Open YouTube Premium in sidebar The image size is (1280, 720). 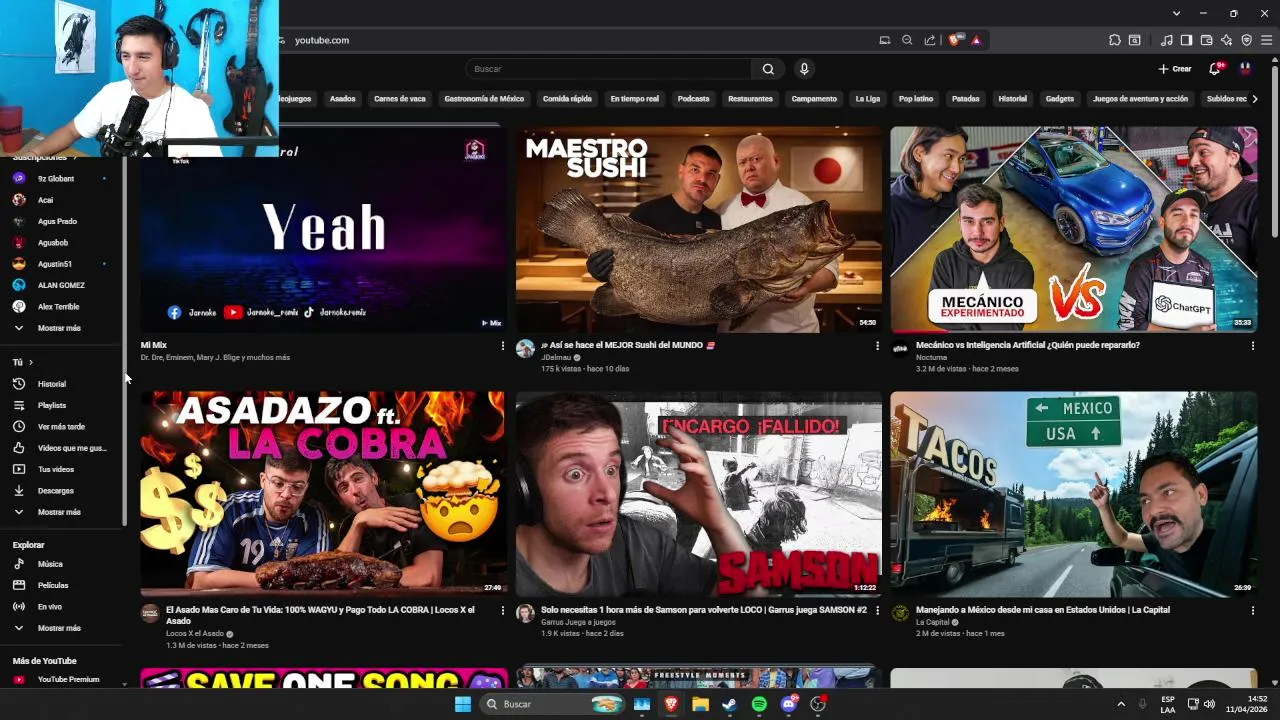60,680
